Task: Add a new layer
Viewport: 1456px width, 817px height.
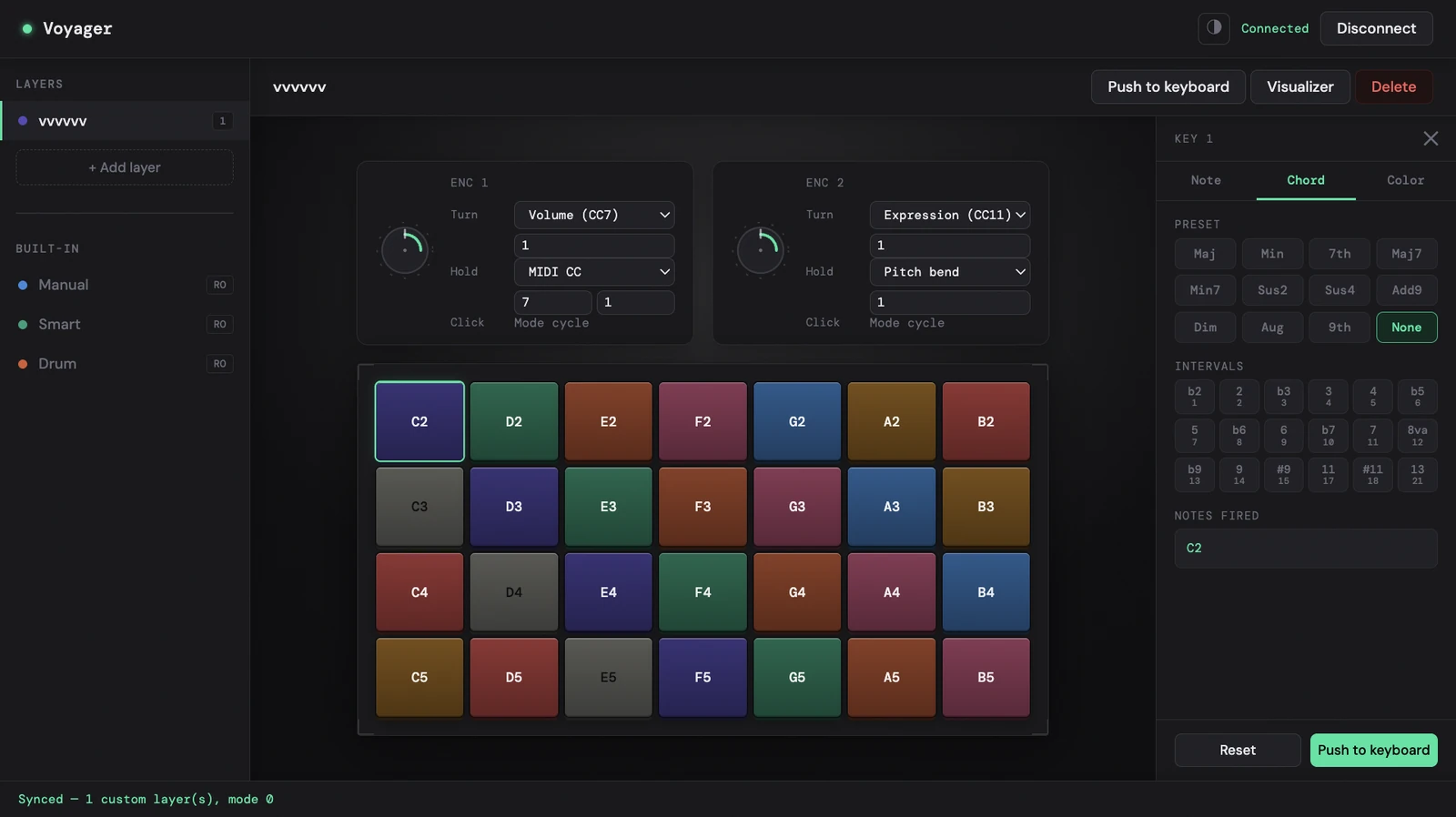Action: coord(125,167)
